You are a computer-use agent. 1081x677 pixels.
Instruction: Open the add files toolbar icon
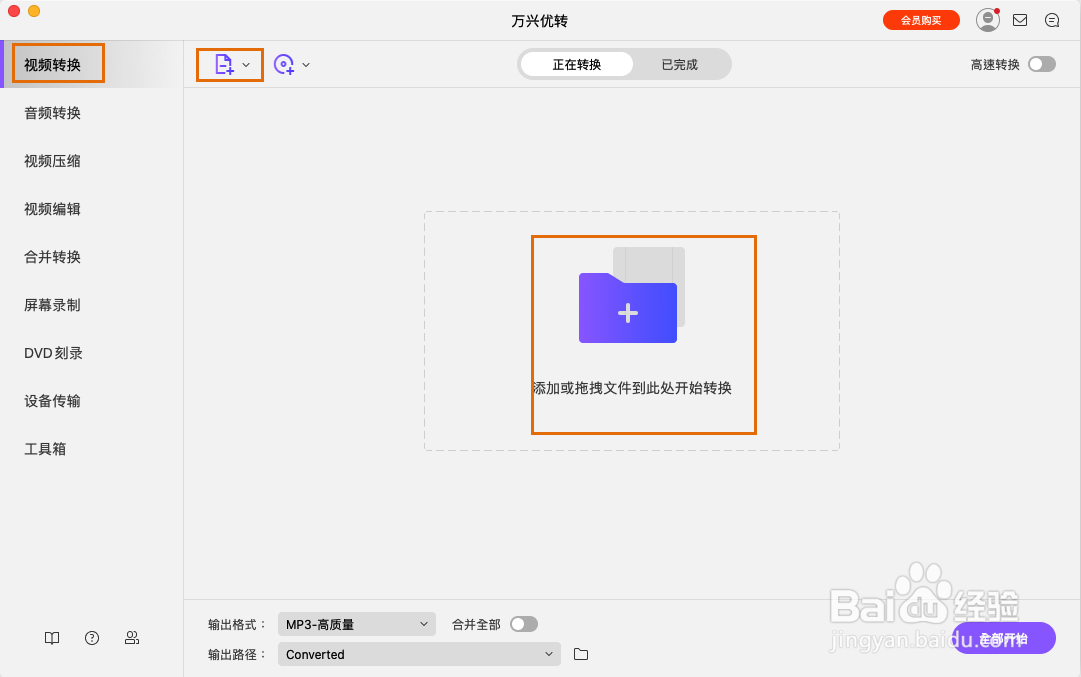pos(223,64)
